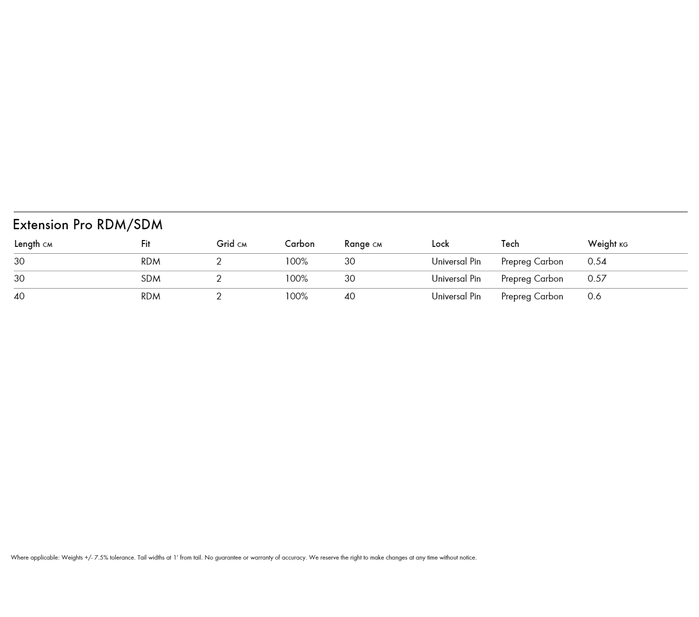Click the Carbon column header
The height and width of the screenshot is (617, 699).
tap(299, 244)
